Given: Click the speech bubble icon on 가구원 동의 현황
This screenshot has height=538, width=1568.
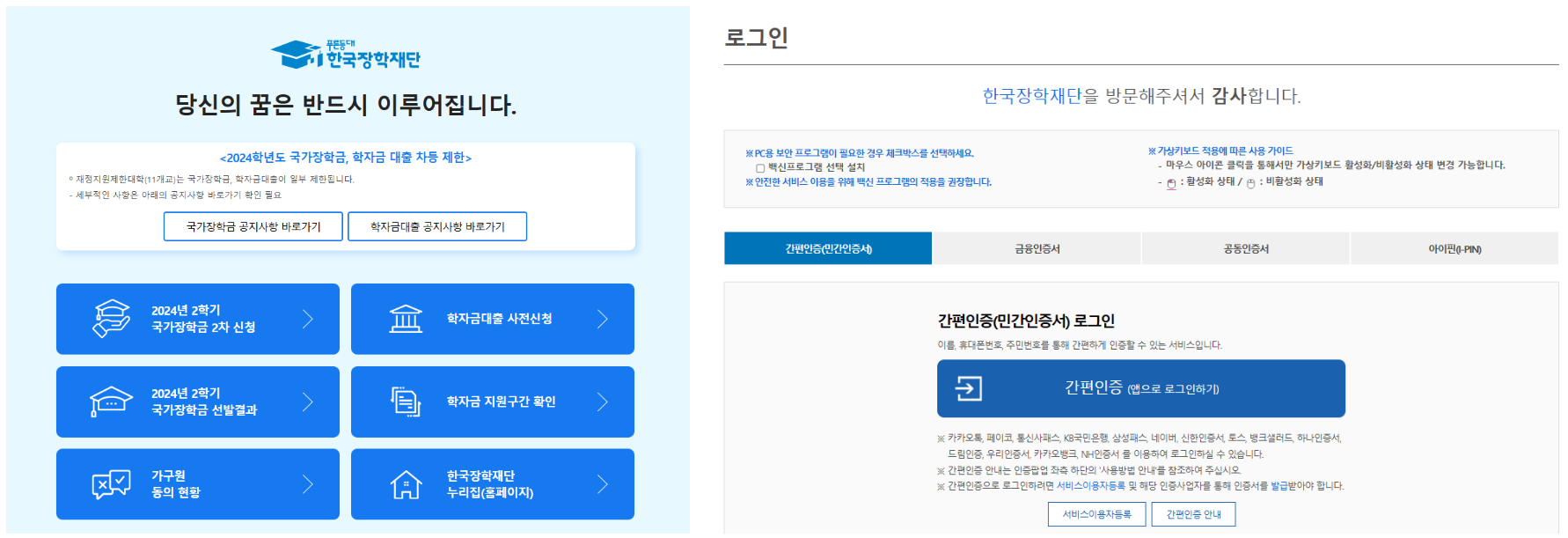Looking at the screenshot, I should [x=112, y=484].
